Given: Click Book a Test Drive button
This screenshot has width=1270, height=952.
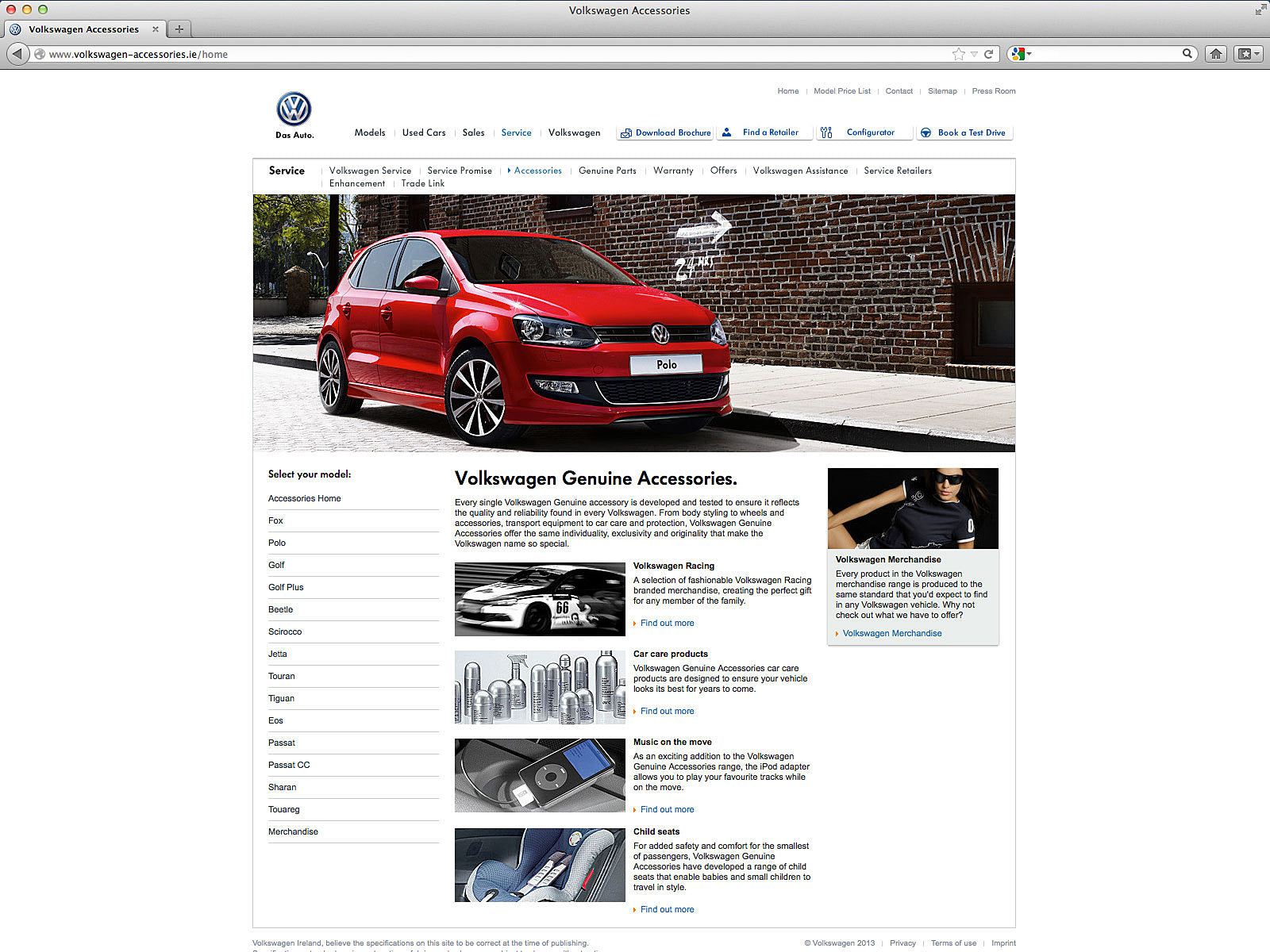Looking at the screenshot, I should pyautogui.click(x=964, y=132).
